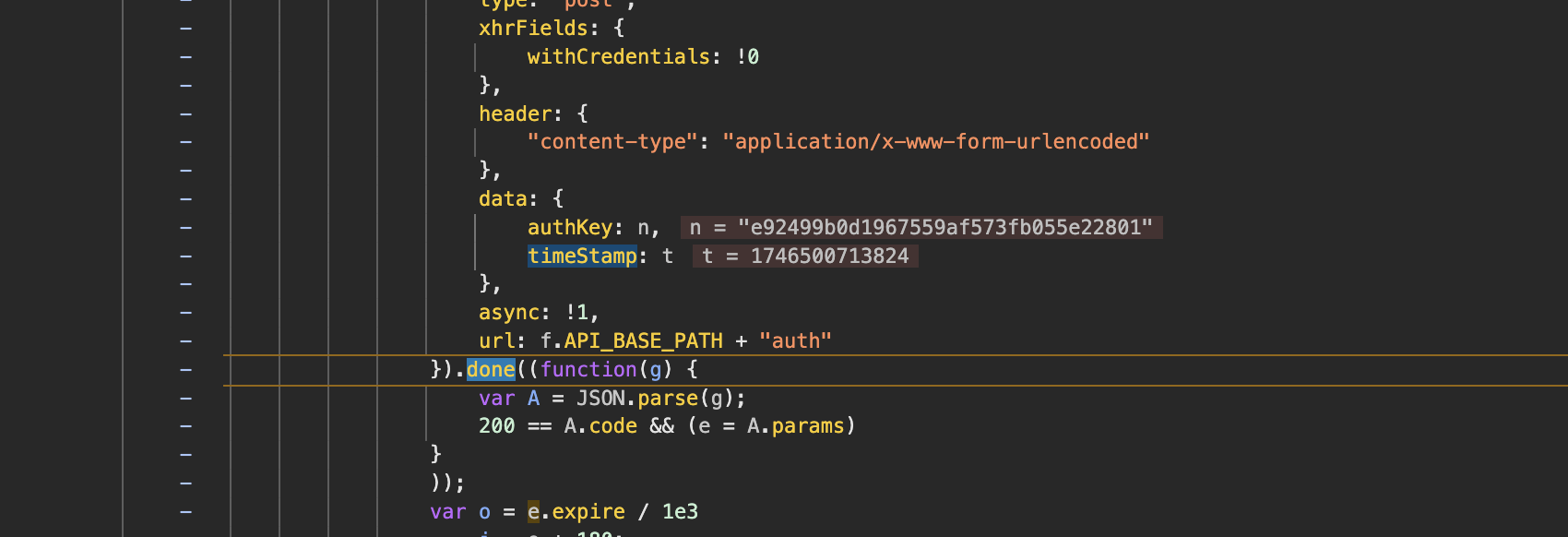This screenshot has width=1568, height=537.
Task: Click the "auth" string literal
Action: tap(795, 341)
